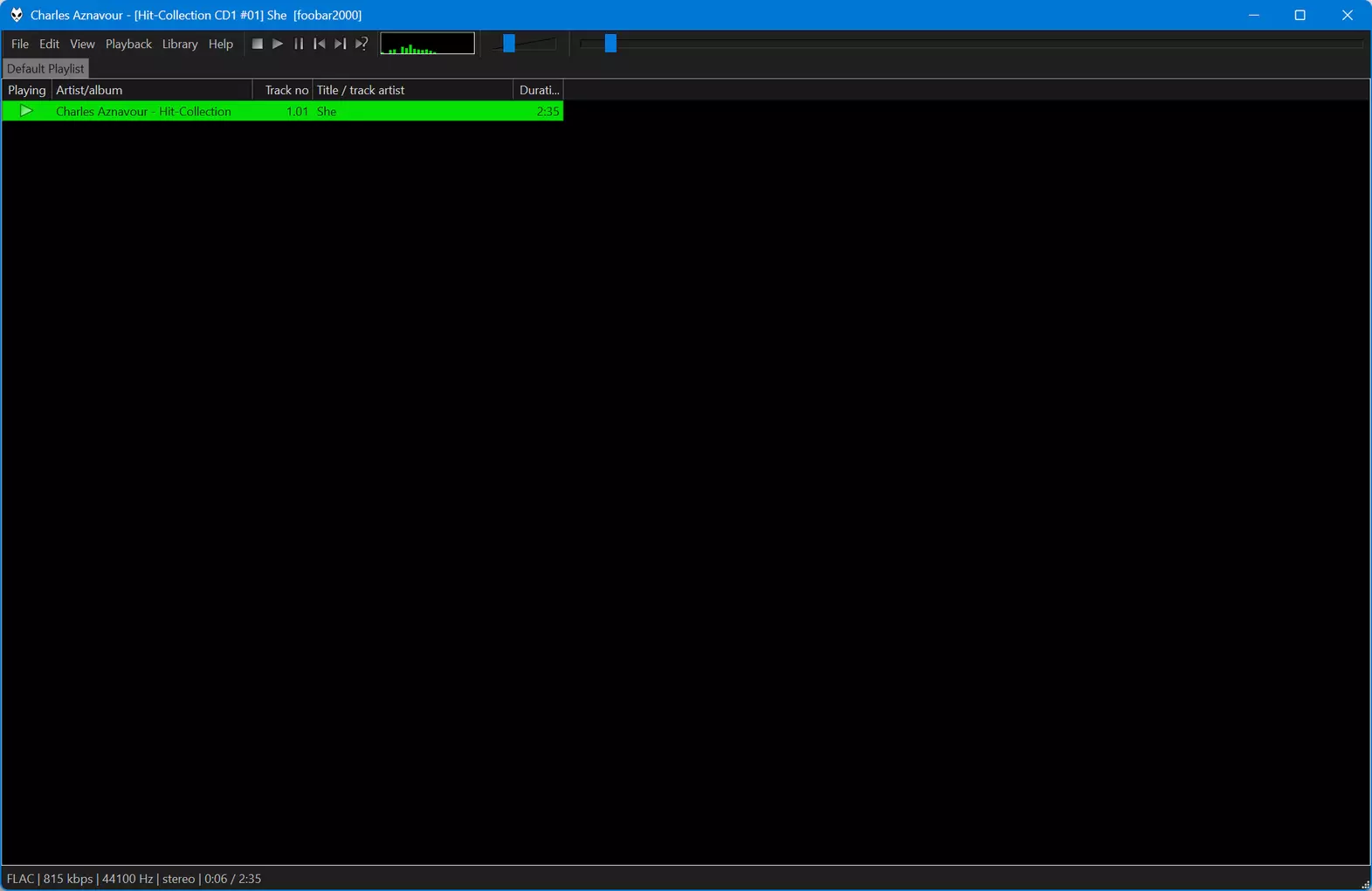Close the foobar2000 window
This screenshot has height=891, width=1372.
pos(1348,15)
